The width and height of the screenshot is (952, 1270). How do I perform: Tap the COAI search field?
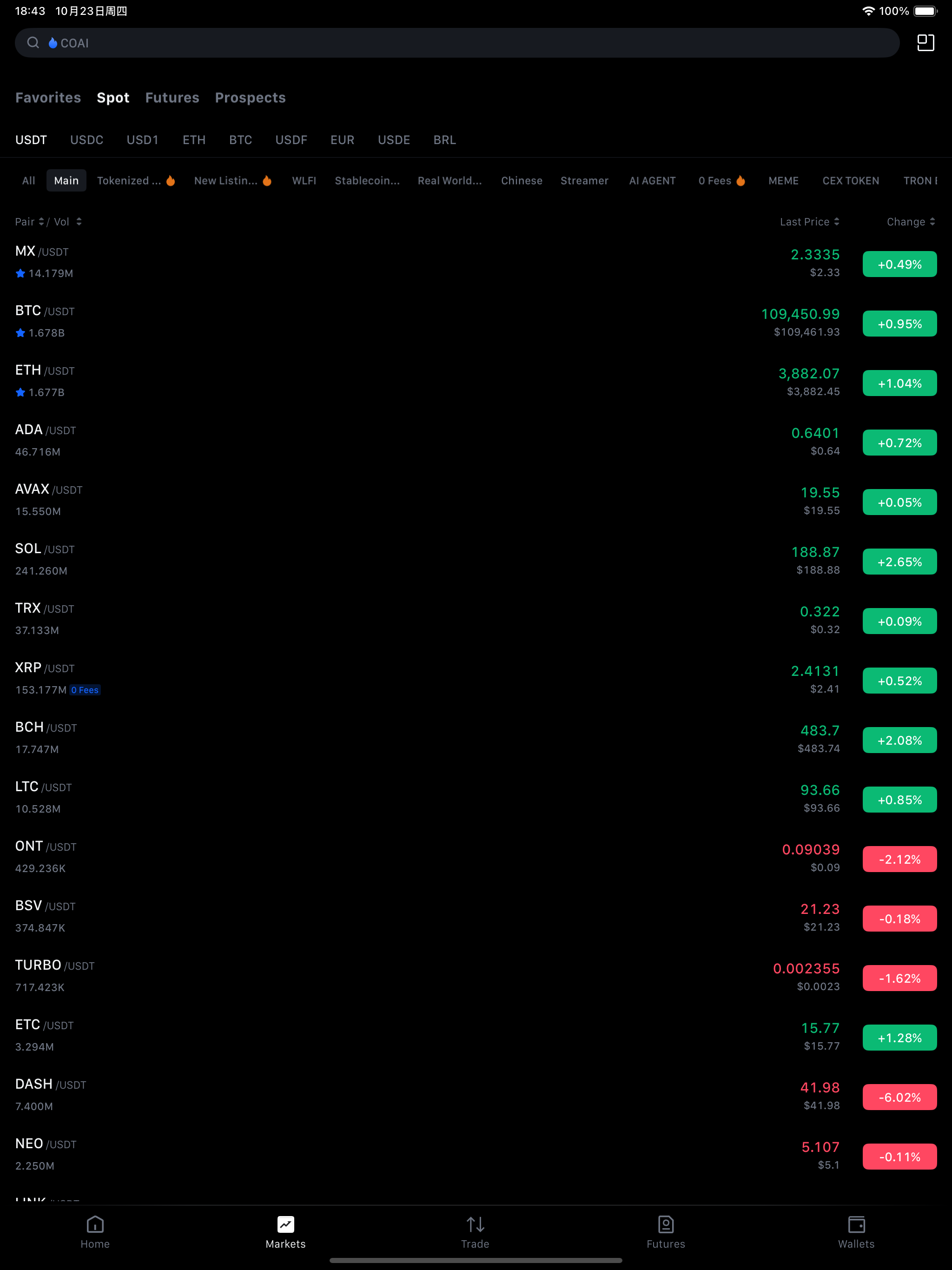(x=230, y=42)
